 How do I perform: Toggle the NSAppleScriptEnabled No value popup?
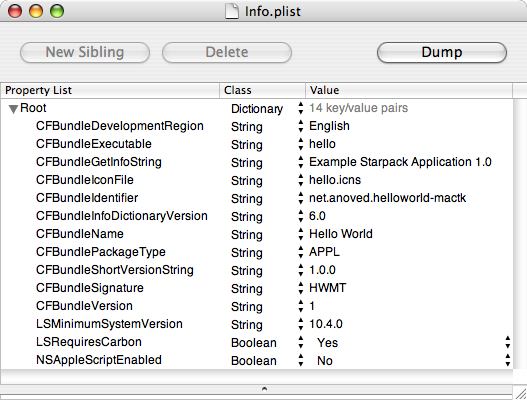[x=508, y=360]
